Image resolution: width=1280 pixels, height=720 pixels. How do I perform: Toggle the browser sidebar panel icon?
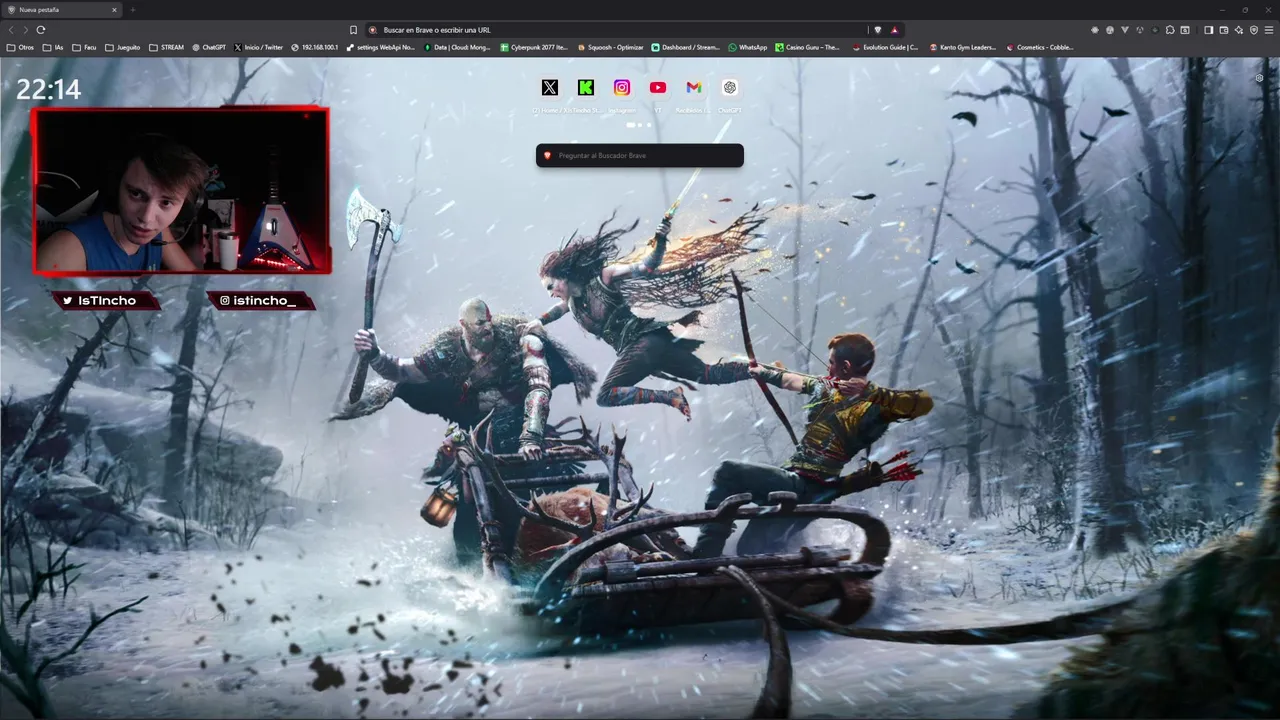(1209, 30)
